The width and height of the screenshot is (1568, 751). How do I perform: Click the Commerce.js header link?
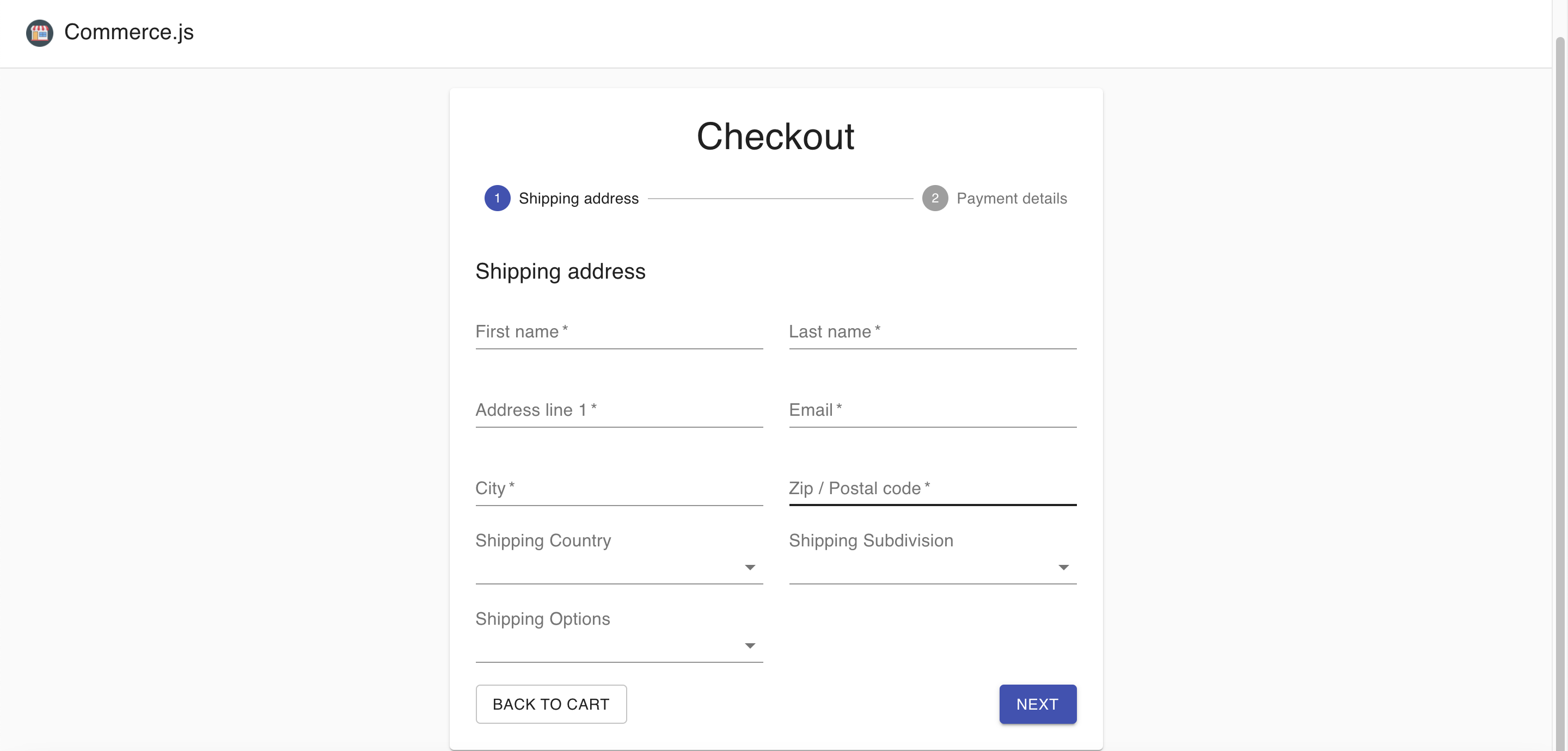click(128, 32)
